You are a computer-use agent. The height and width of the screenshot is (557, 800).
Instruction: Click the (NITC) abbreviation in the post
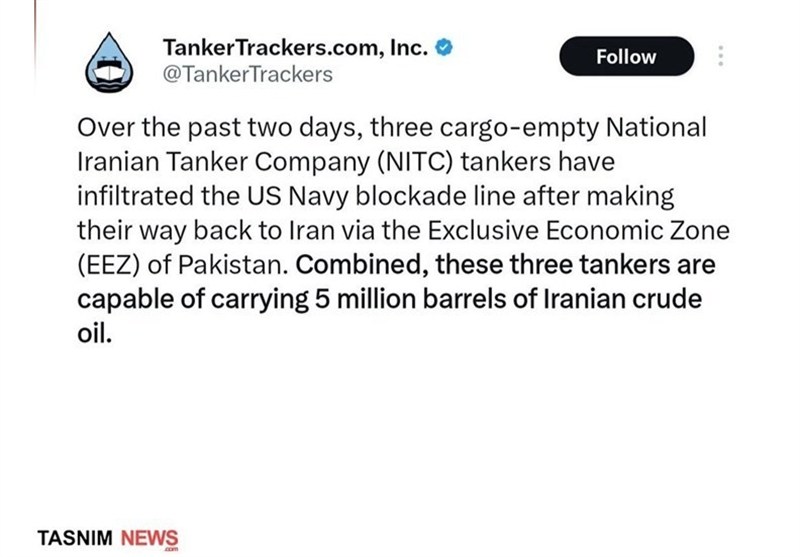(x=415, y=162)
